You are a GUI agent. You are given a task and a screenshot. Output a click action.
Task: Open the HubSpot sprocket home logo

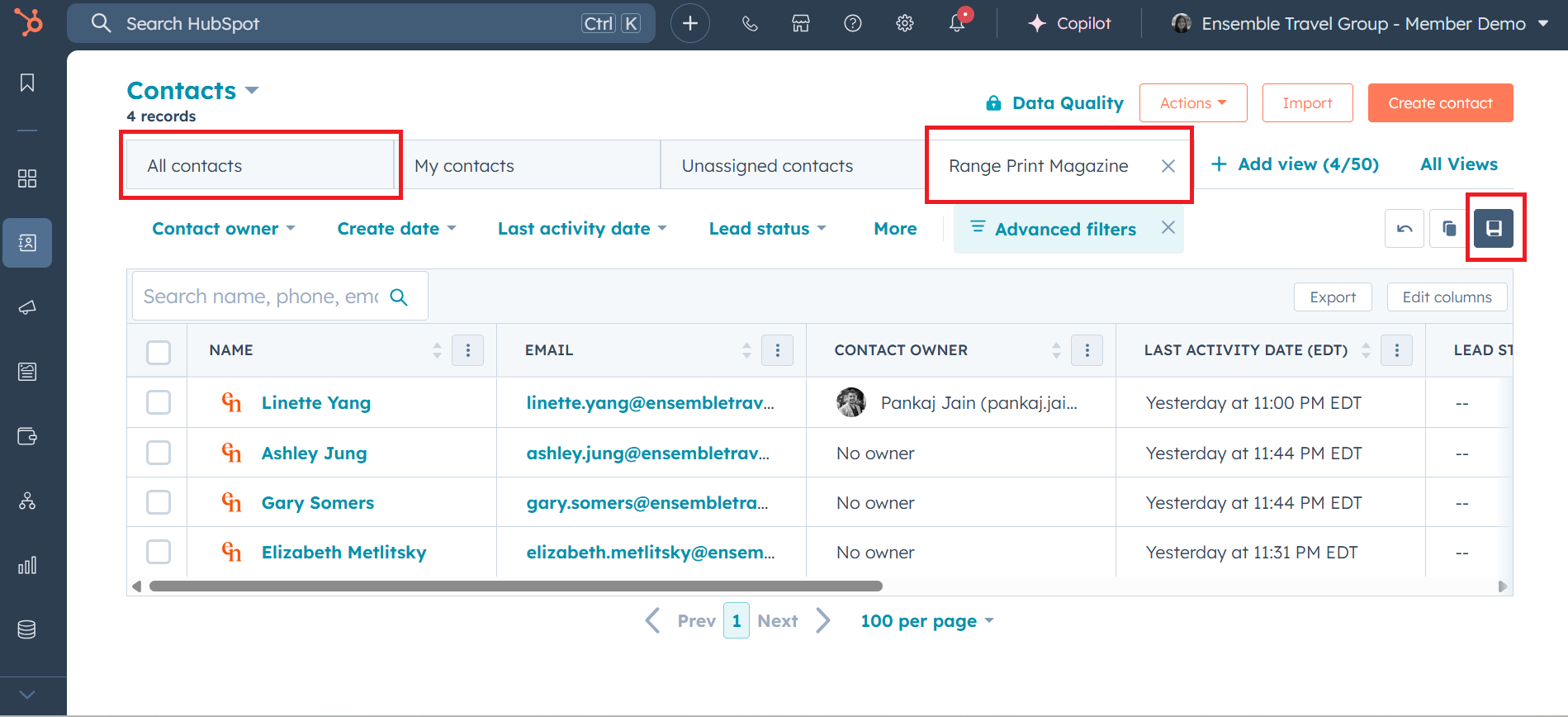tap(29, 22)
